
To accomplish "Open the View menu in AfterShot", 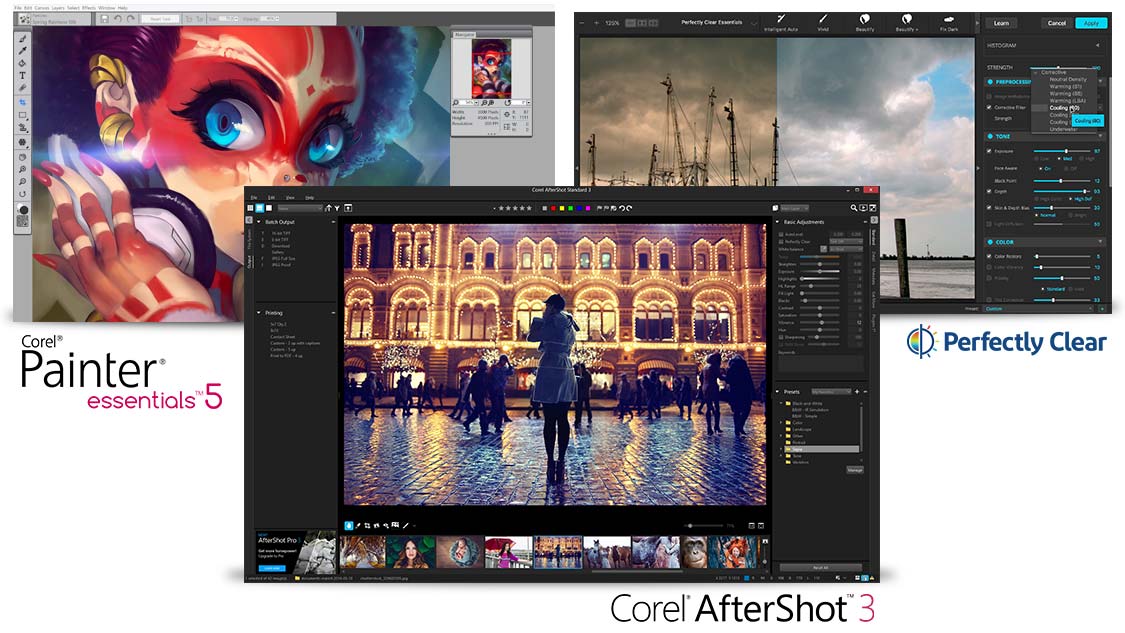I will pos(290,197).
